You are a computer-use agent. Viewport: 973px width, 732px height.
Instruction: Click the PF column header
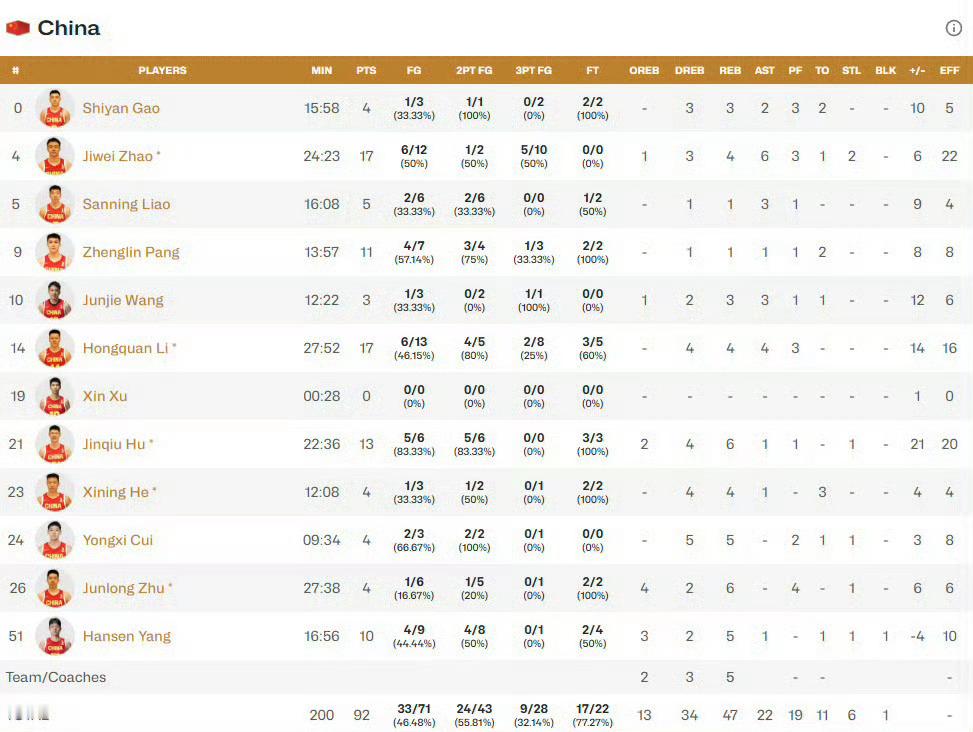[795, 71]
